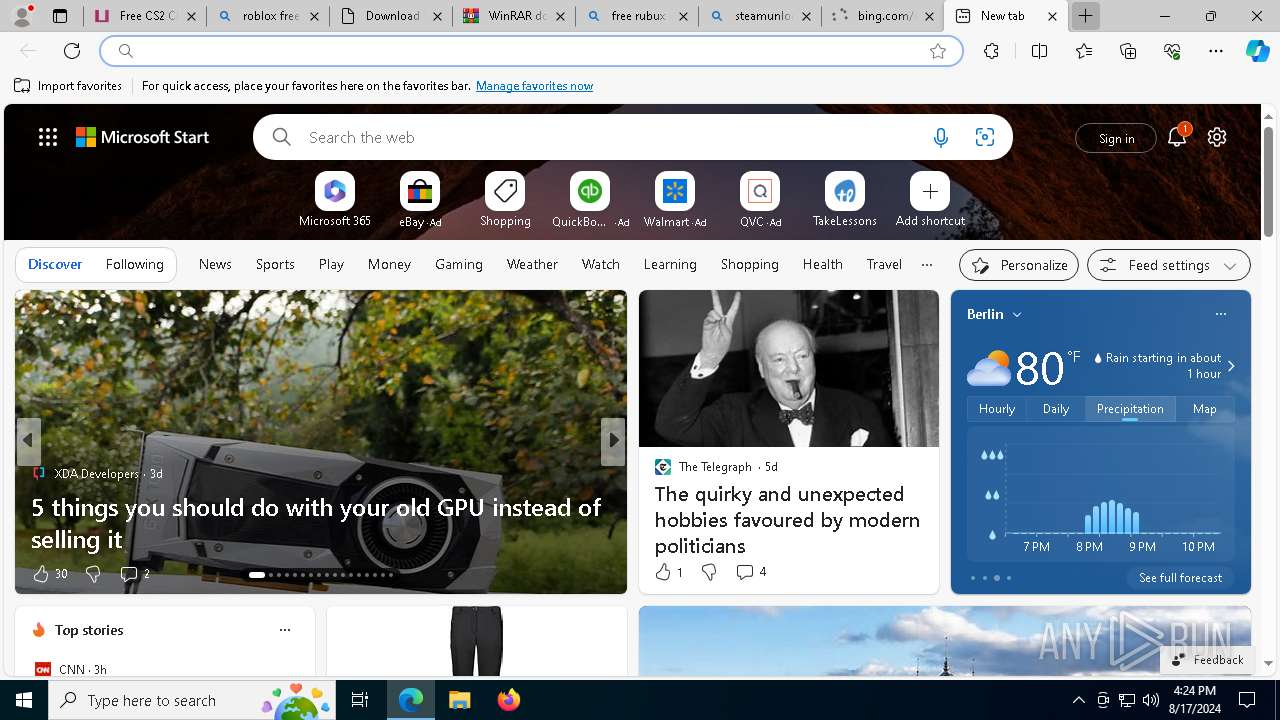Show previous slide in news carousel
The height and width of the screenshot is (720, 1280).
coord(28,440)
